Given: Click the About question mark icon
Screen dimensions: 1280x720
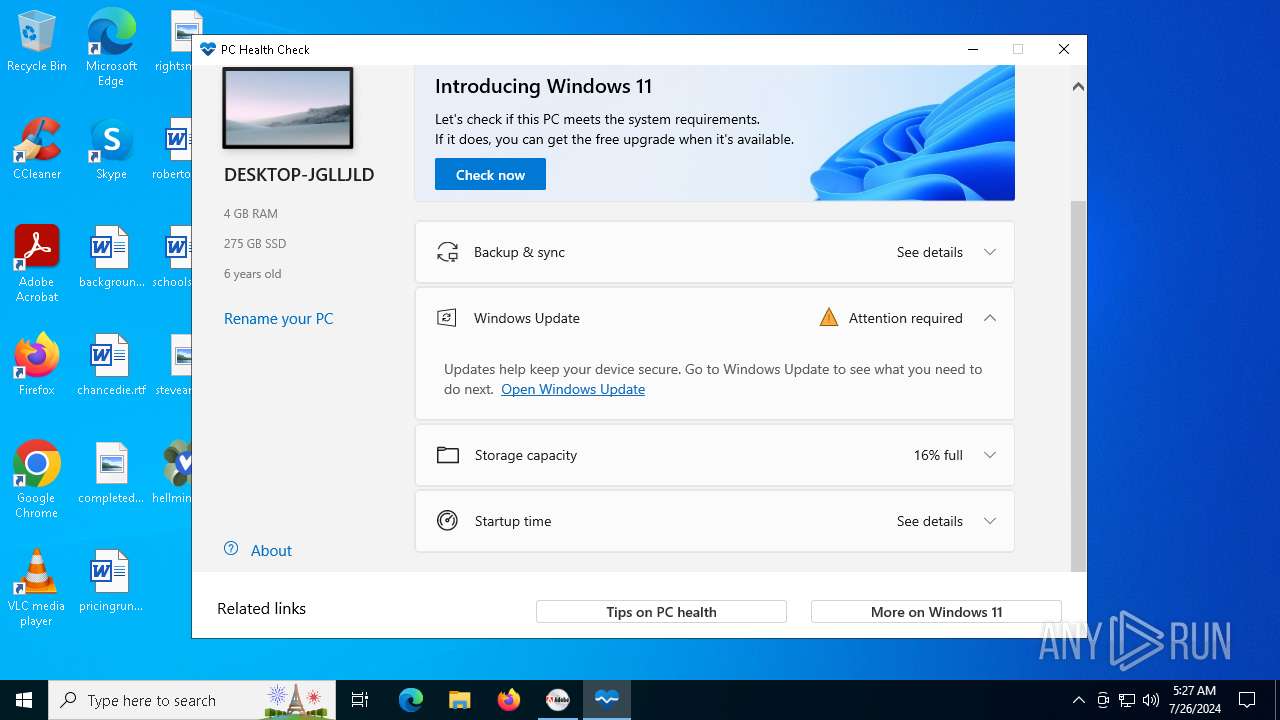Looking at the screenshot, I should click(x=231, y=549).
